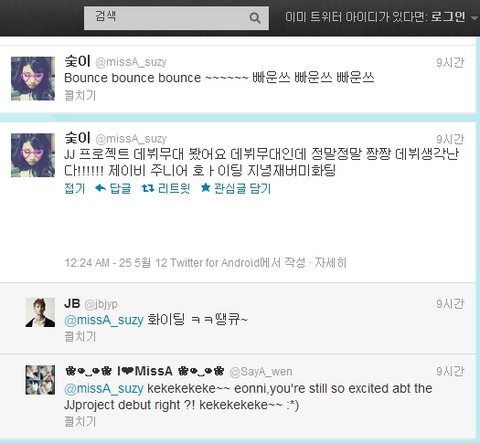The height and width of the screenshot is (443, 480).
Task: Open suzy's avatar on the Bounce tweet
Action: (x=33, y=79)
